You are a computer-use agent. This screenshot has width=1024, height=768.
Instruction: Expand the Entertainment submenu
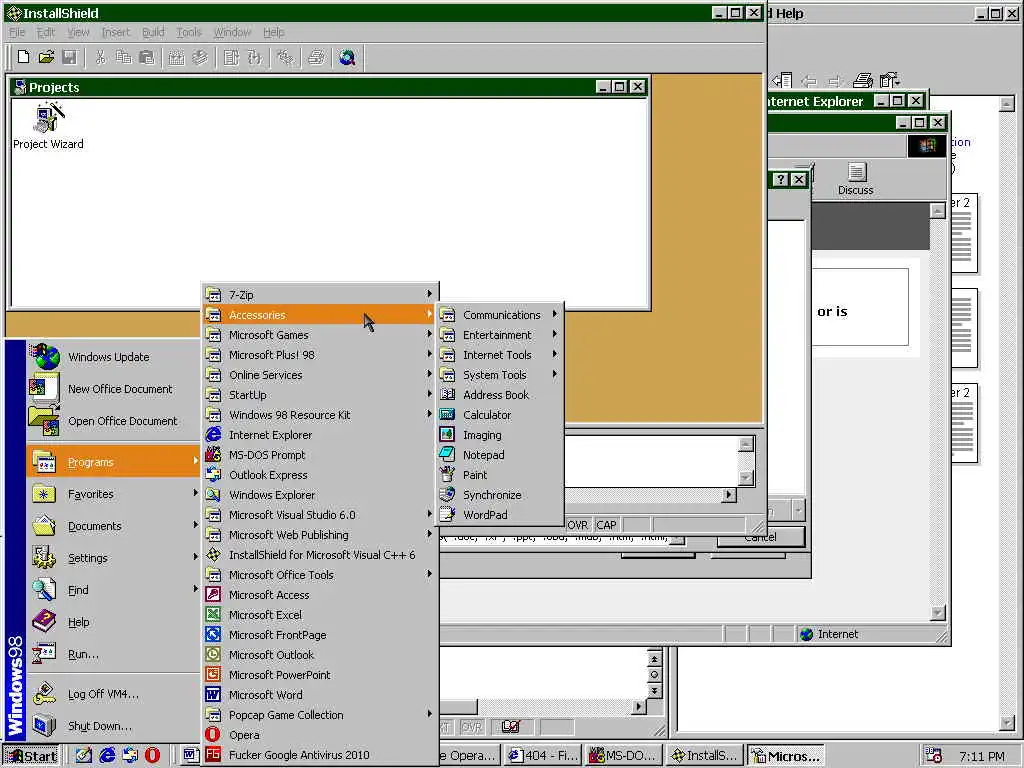coord(500,334)
